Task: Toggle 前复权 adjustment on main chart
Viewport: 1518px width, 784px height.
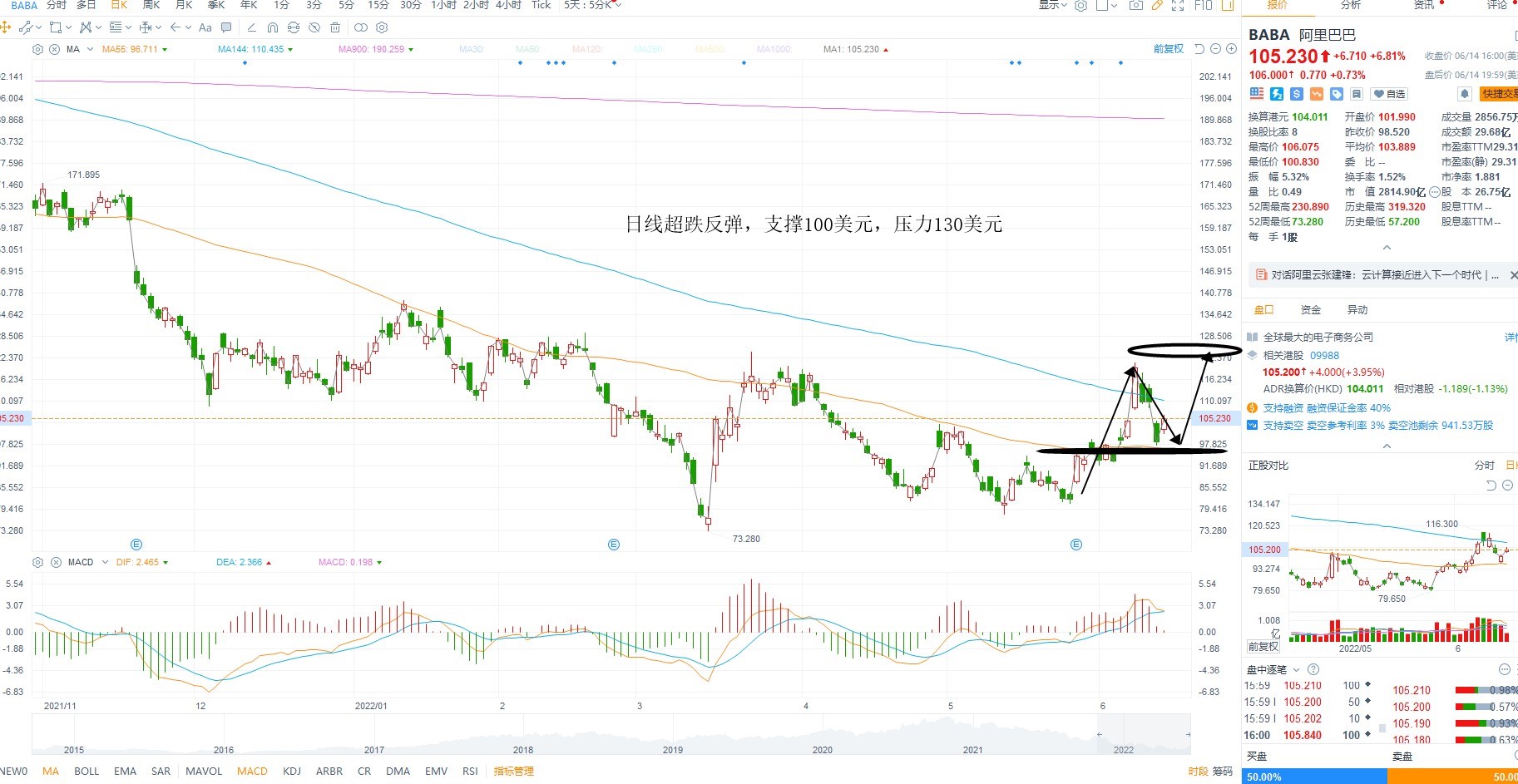Action: pos(1168,49)
